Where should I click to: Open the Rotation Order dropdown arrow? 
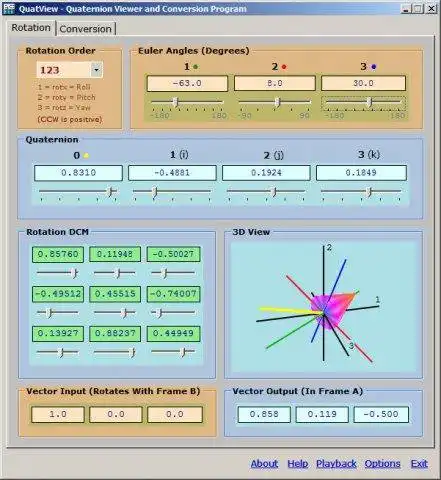96,70
